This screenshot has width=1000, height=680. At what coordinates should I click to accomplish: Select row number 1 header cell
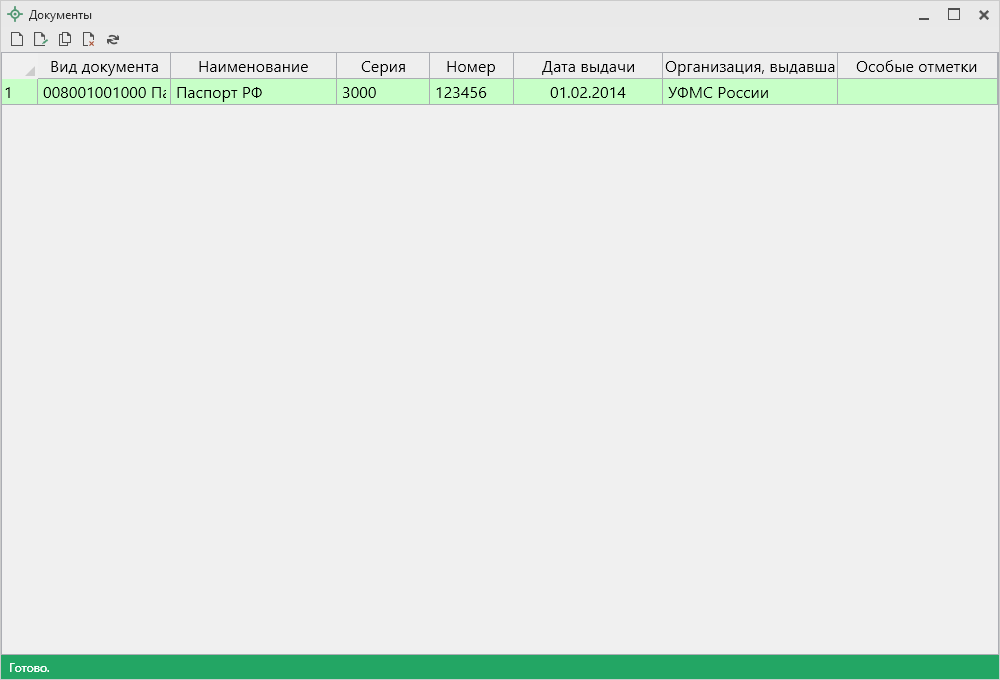coord(19,93)
